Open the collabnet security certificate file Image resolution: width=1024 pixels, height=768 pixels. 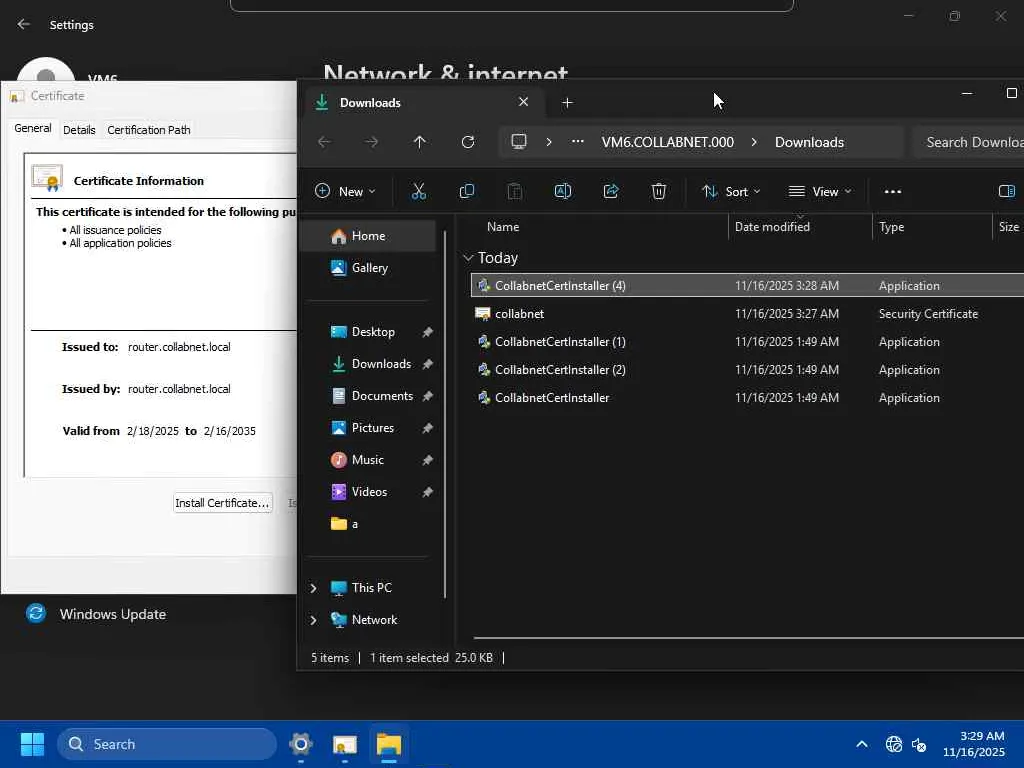[x=519, y=314]
